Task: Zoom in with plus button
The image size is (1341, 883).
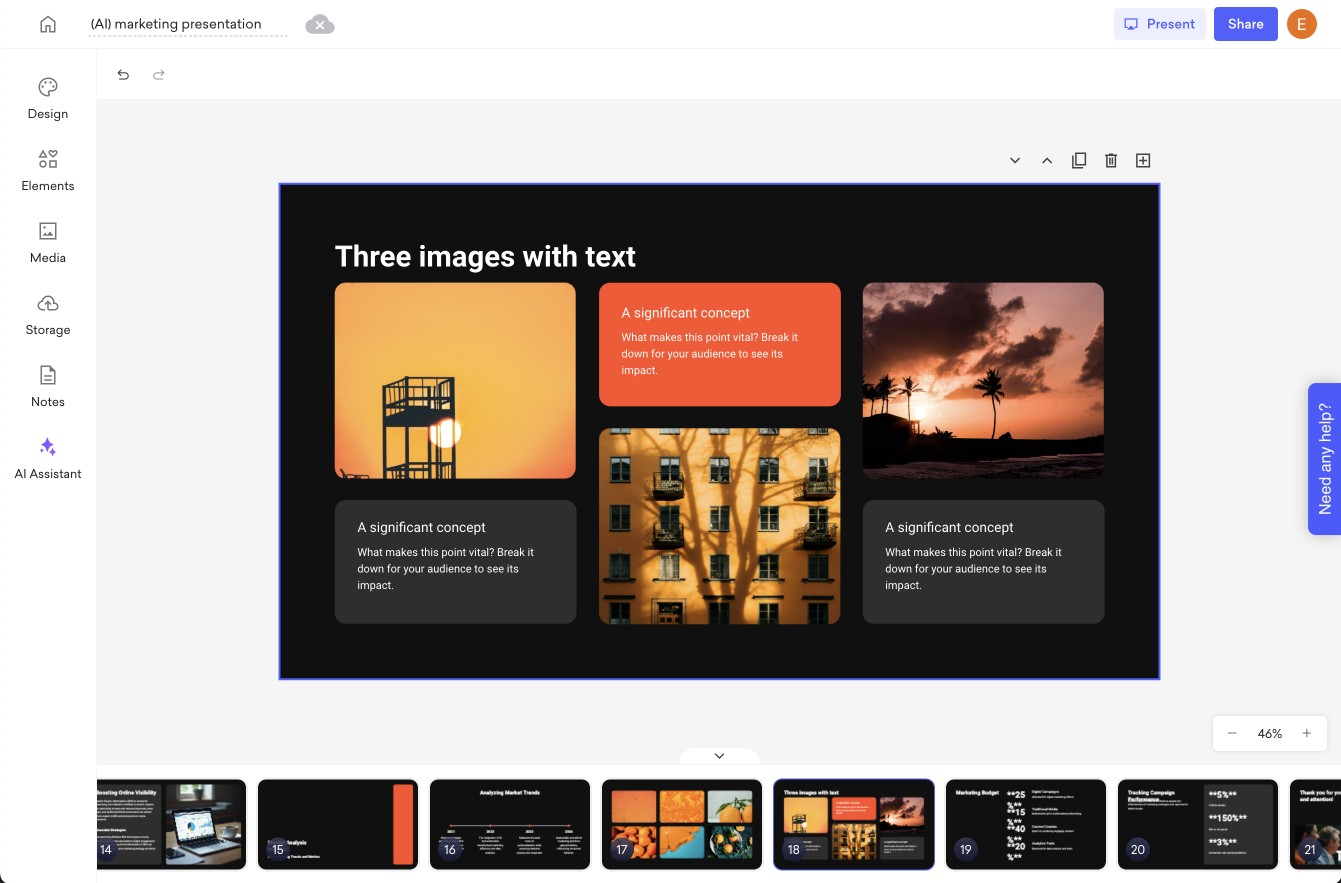Action: tap(1306, 733)
